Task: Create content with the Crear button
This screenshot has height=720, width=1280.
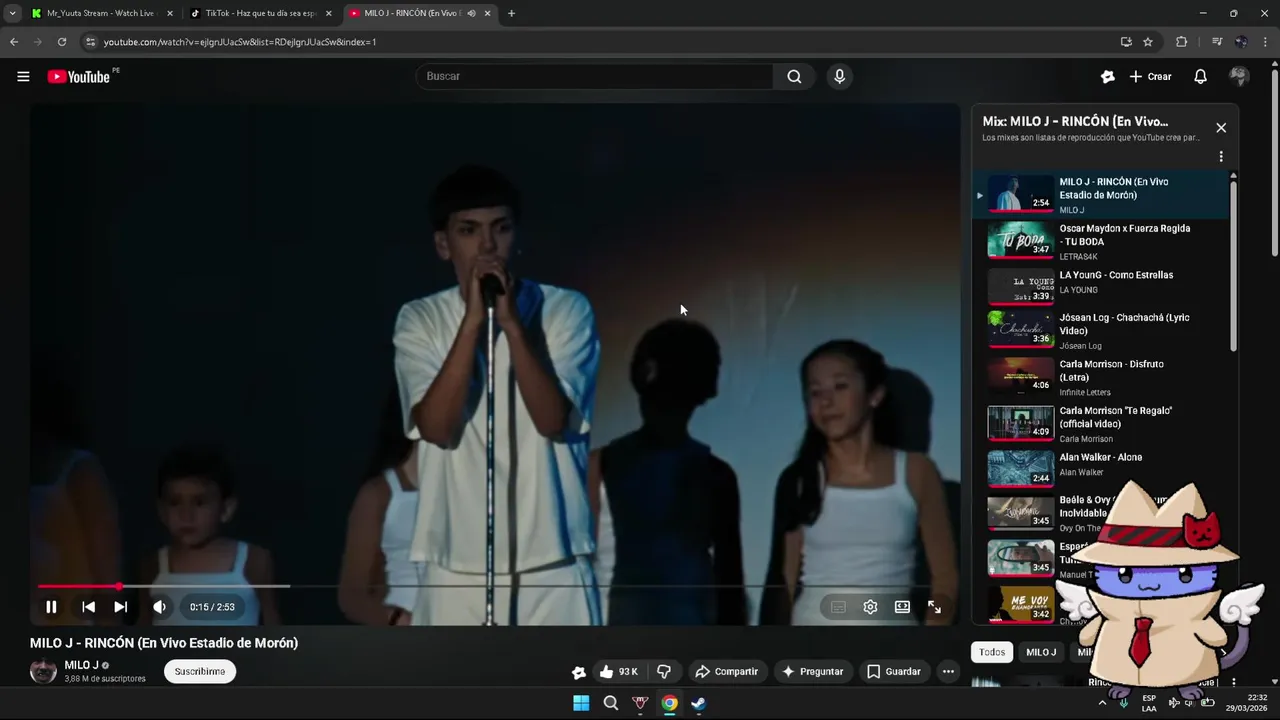Action: click(1150, 76)
